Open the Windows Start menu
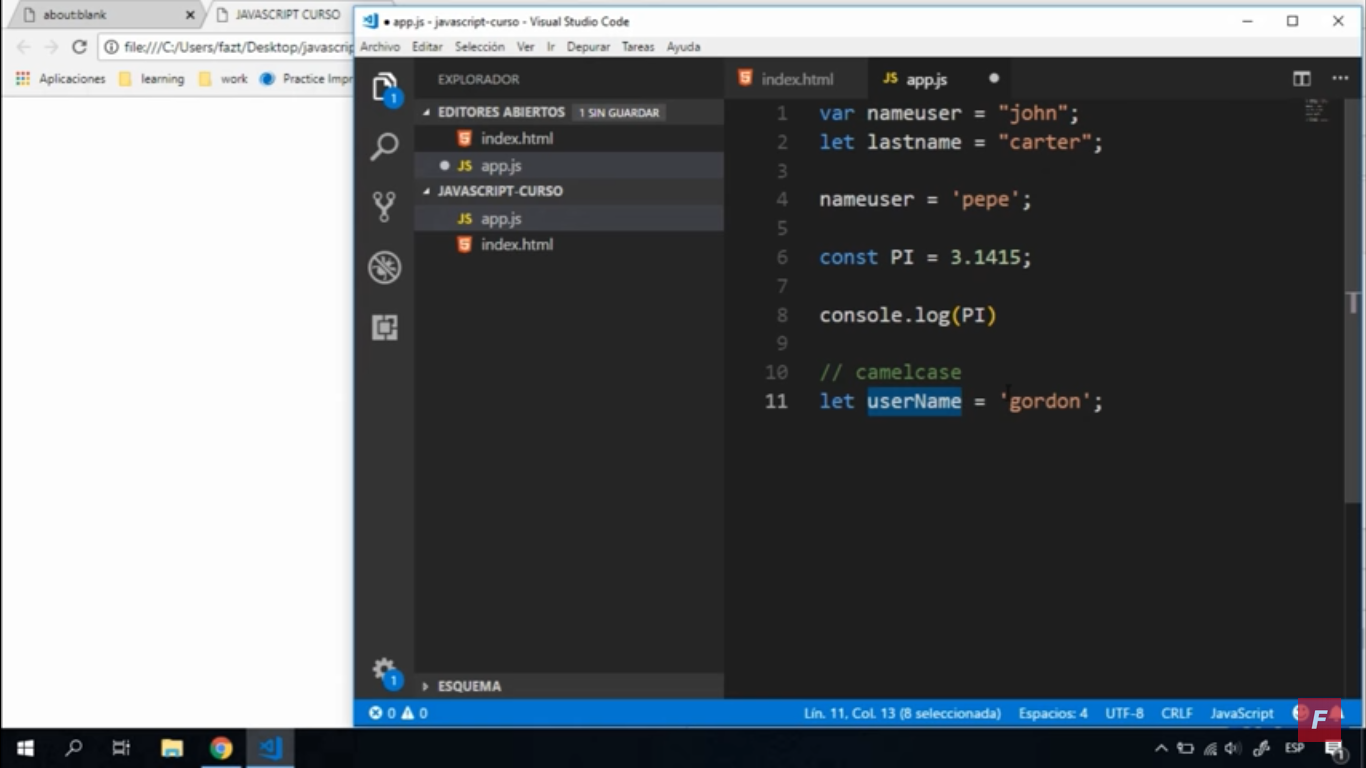Screen dimensions: 1366x768 pyautogui.click(x=25, y=748)
